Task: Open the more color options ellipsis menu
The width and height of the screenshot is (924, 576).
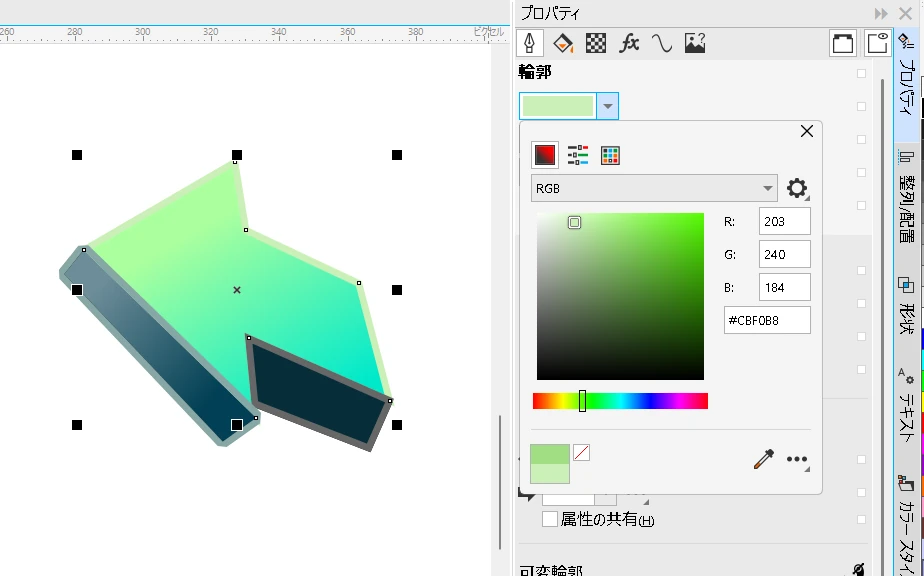Action: [797, 458]
